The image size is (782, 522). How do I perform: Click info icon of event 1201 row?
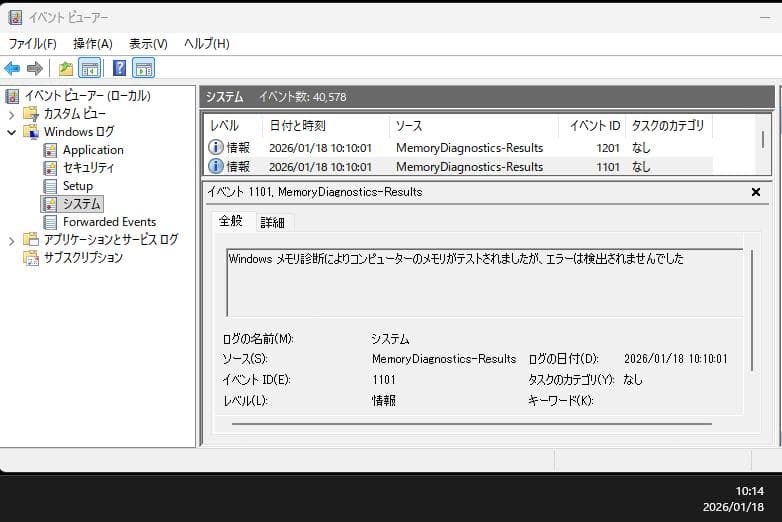click(x=215, y=147)
